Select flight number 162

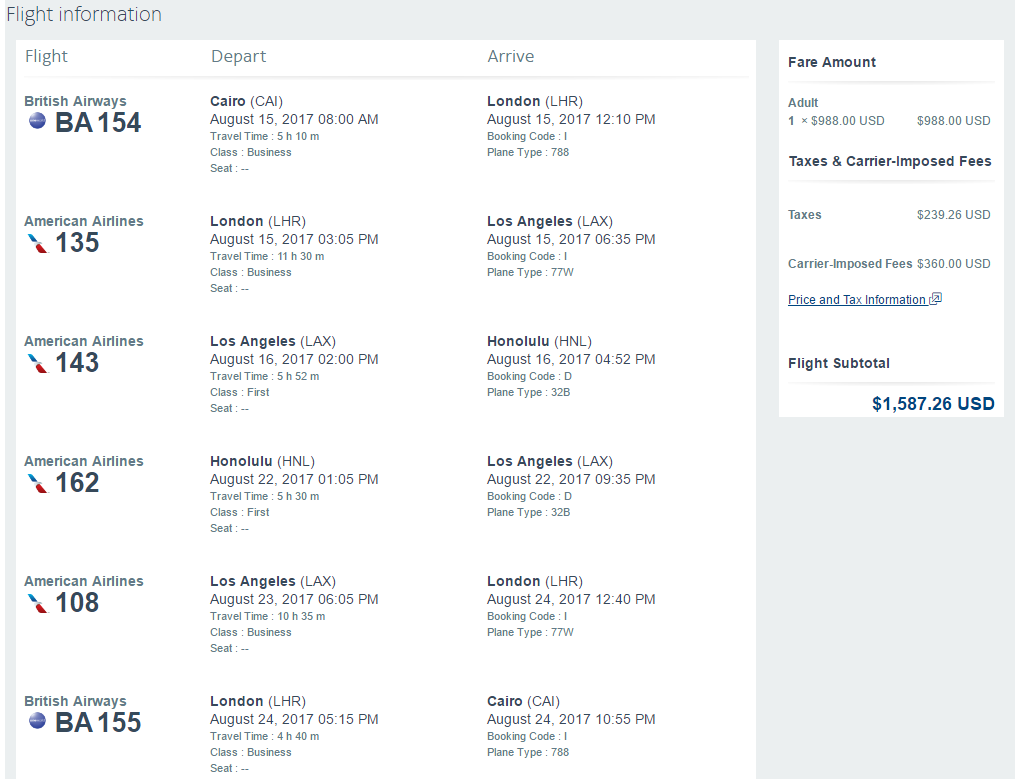77,483
